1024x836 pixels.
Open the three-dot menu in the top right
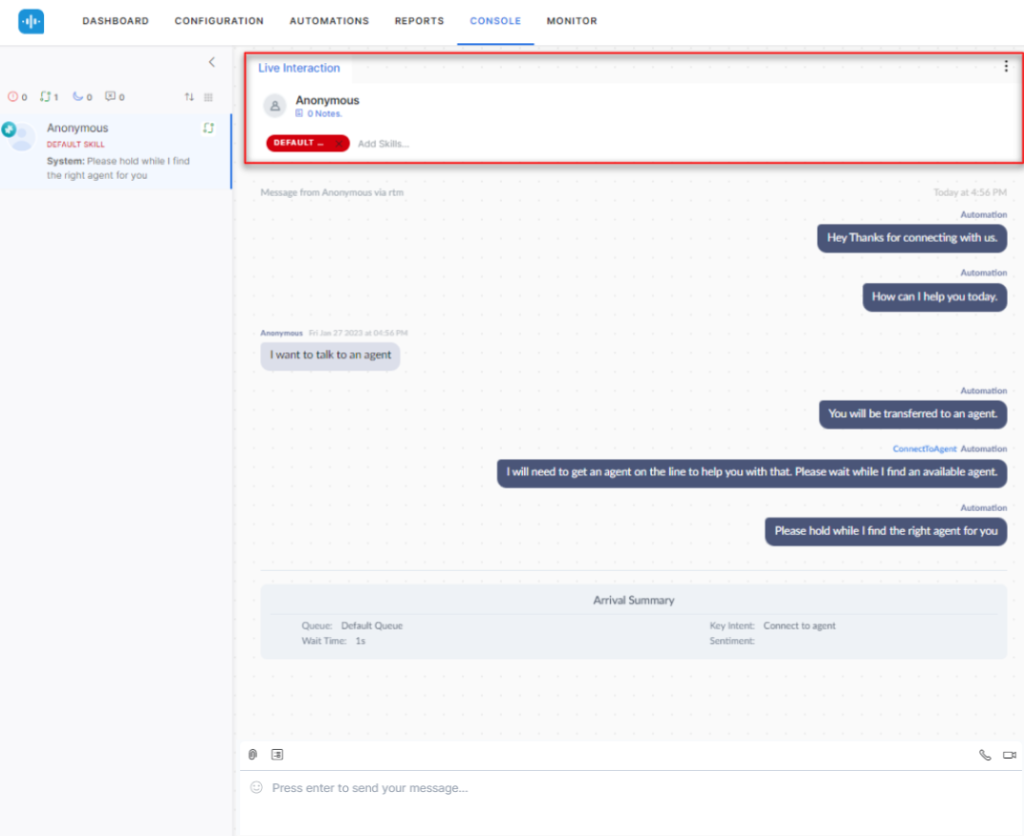coord(1005,66)
